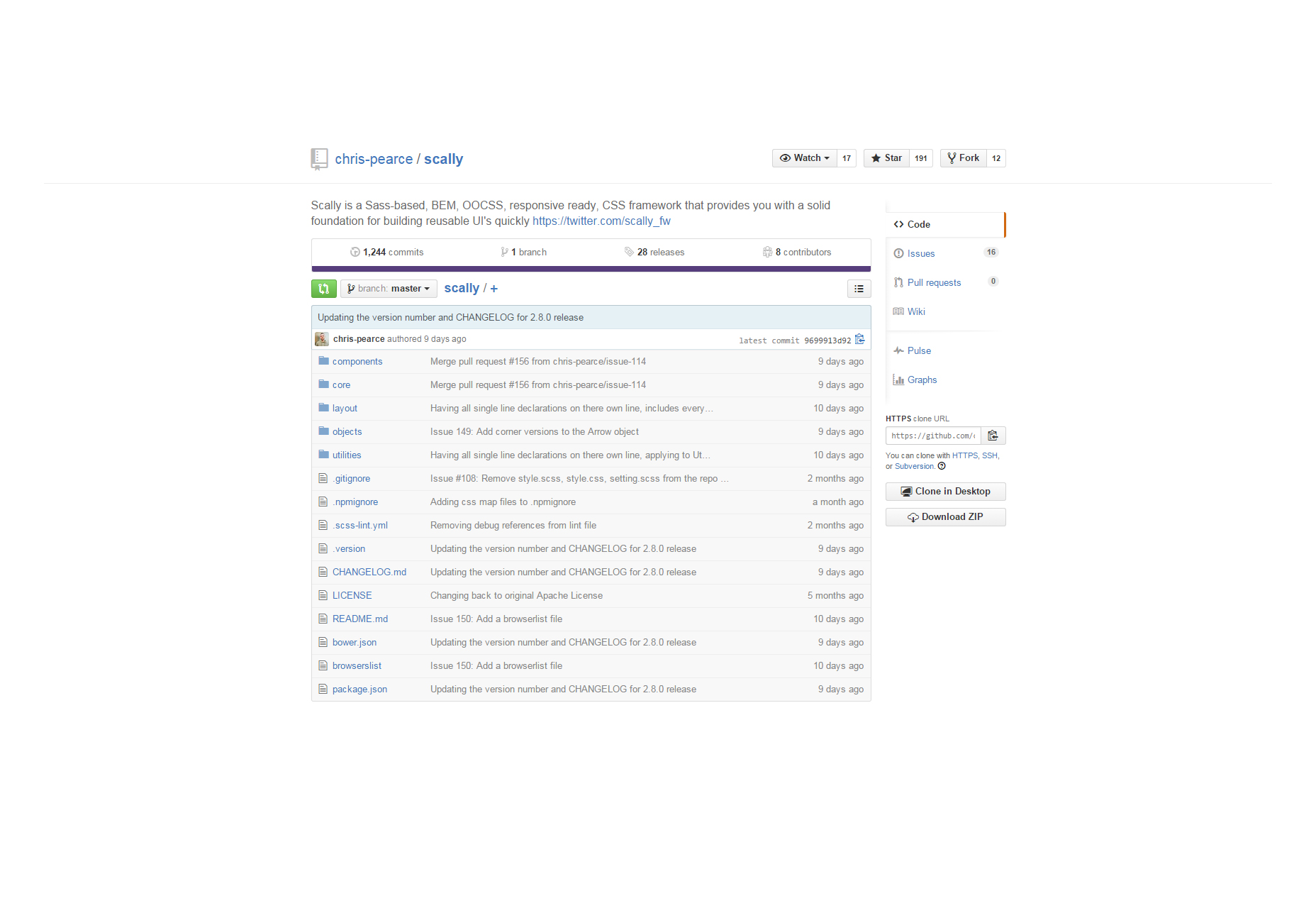This screenshot has width=1316, height=908.
Task: Open the components folder
Action: tap(357, 362)
